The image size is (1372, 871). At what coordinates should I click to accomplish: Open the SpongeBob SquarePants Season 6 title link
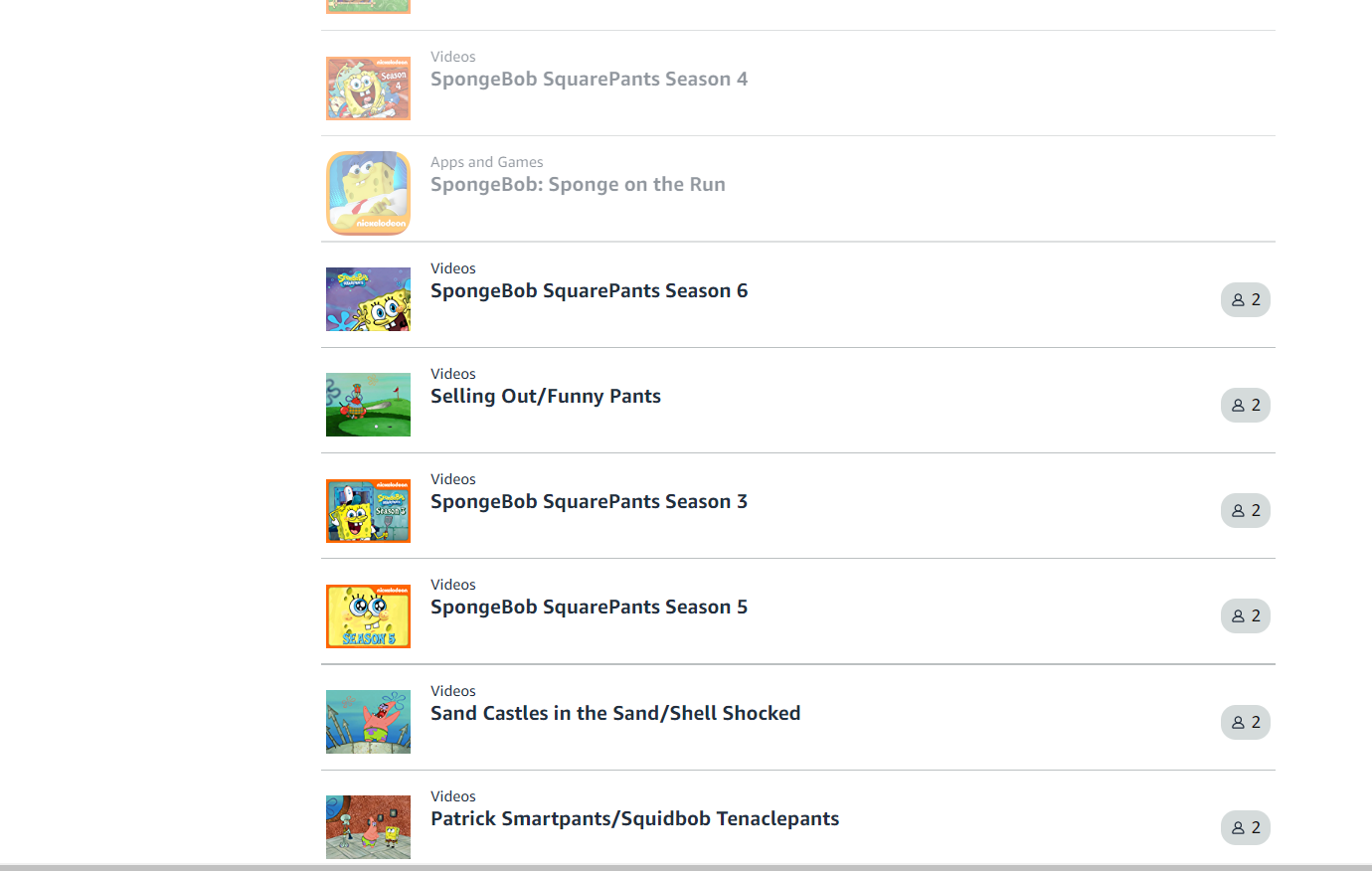pyautogui.click(x=589, y=291)
